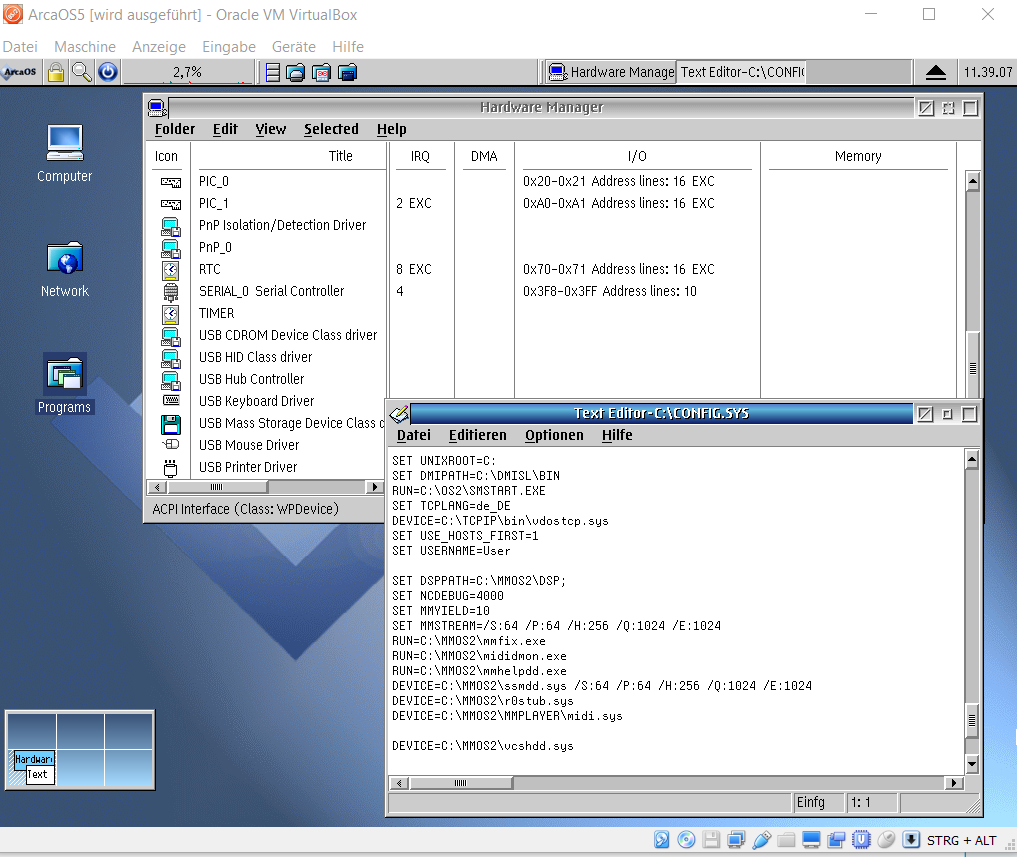
Task: Click the Memory column header
Action: coord(857,156)
